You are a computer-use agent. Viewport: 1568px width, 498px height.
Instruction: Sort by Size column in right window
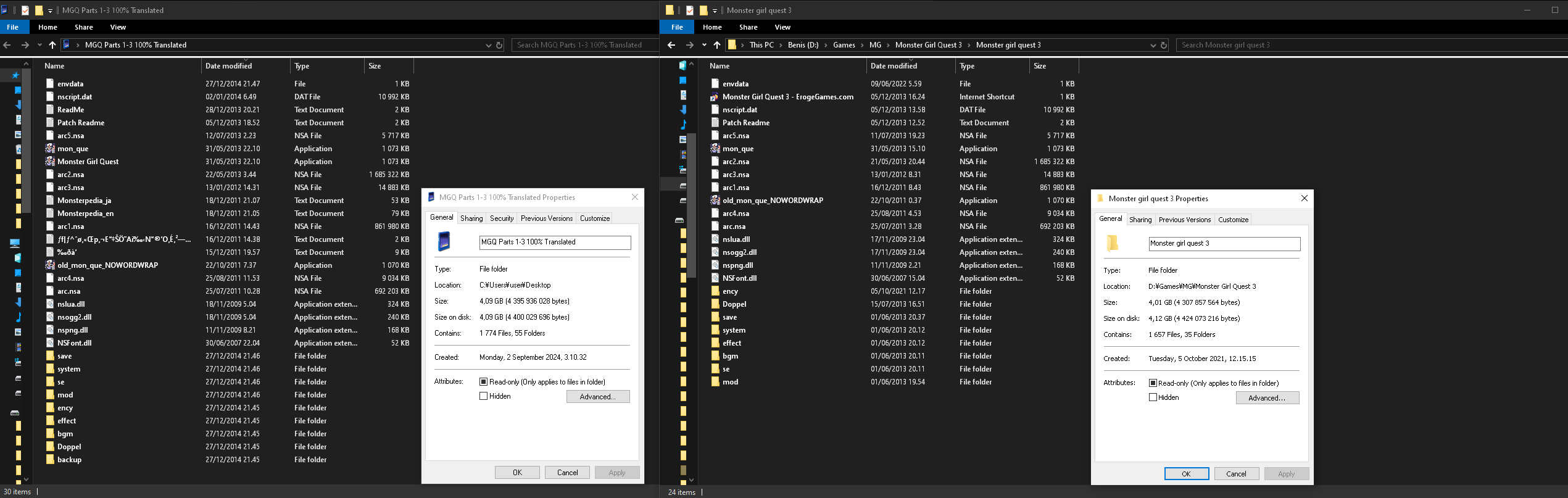click(1054, 66)
